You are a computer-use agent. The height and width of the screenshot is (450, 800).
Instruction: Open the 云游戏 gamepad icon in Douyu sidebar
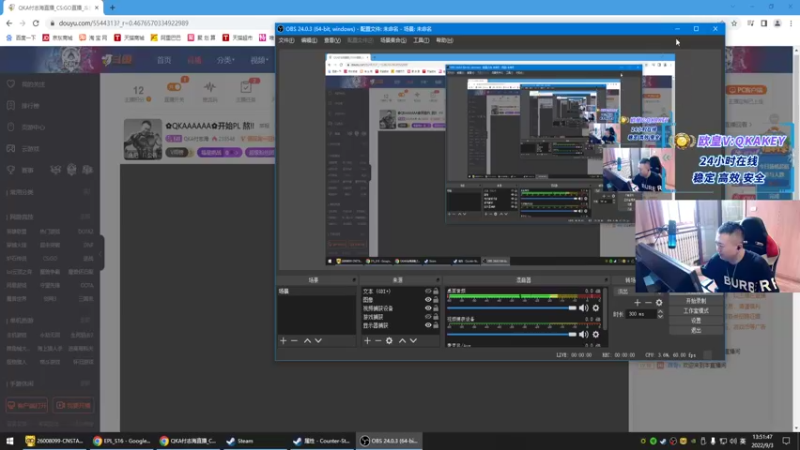[11, 148]
